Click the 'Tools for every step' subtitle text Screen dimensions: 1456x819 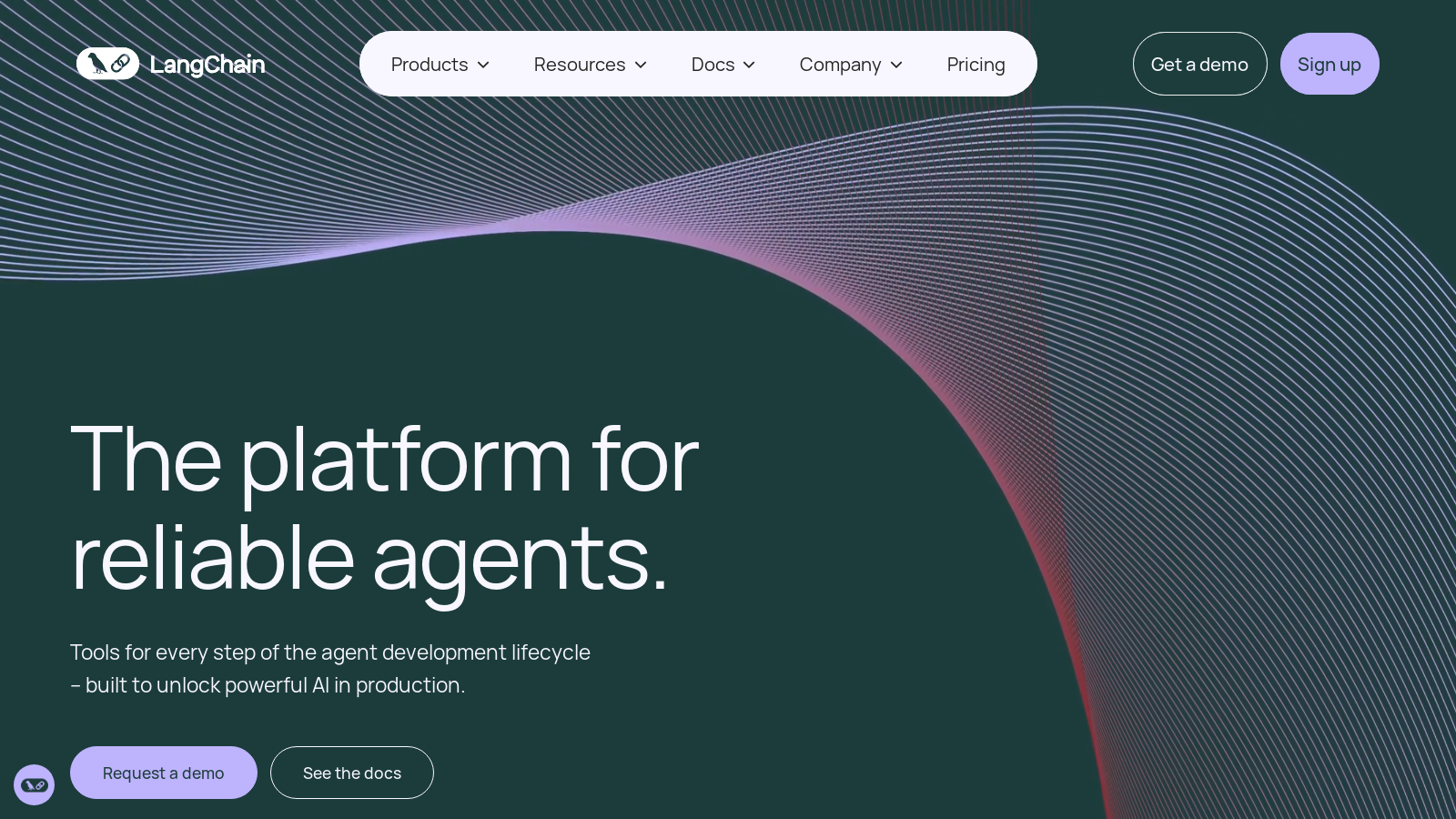(x=329, y=669)
